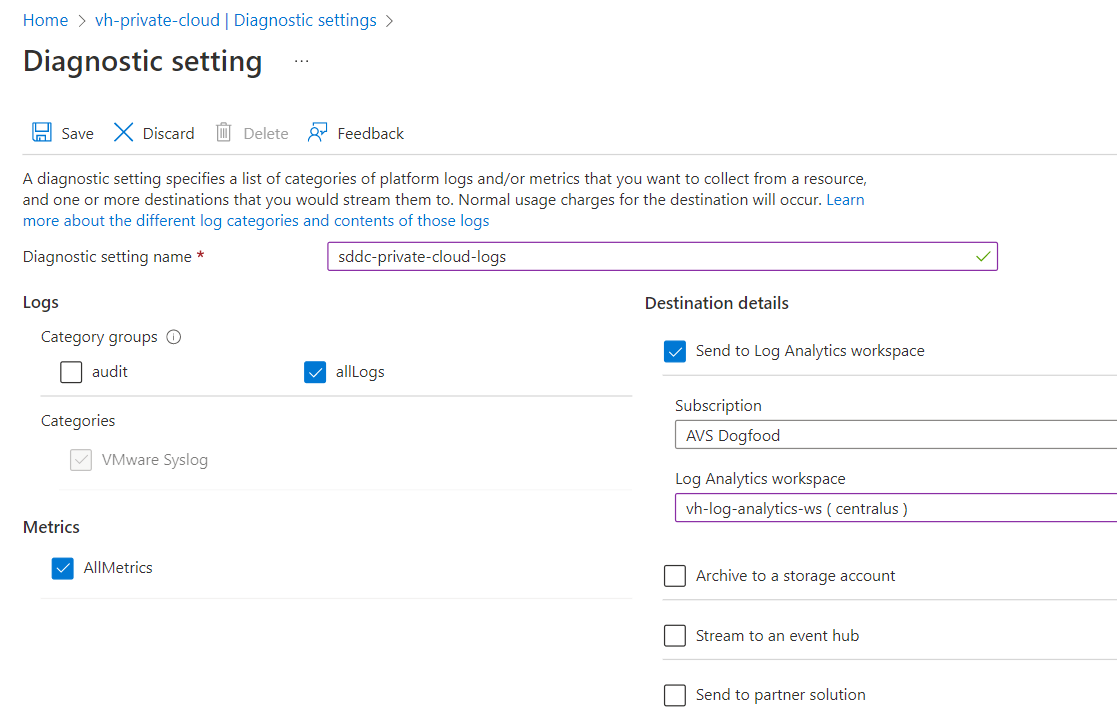Image resolution: width=1117 pixels, height=710 pixels.
Task: Go to Home breadcrumb link
Action: pos(46,21)
